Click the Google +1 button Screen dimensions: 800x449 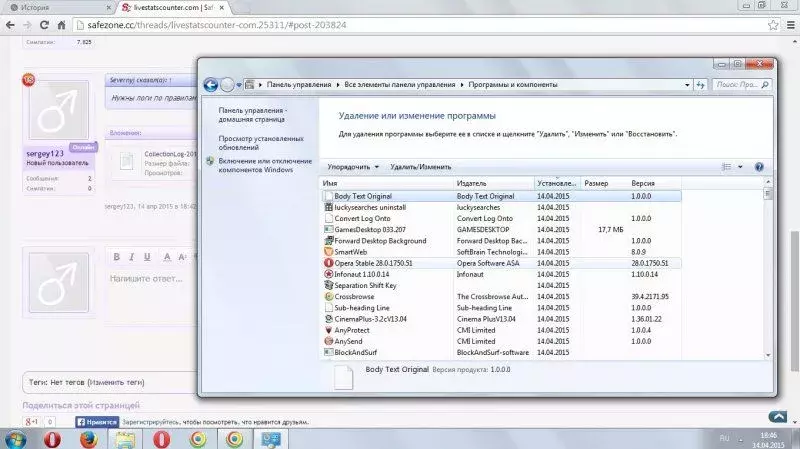pos(32,422)
